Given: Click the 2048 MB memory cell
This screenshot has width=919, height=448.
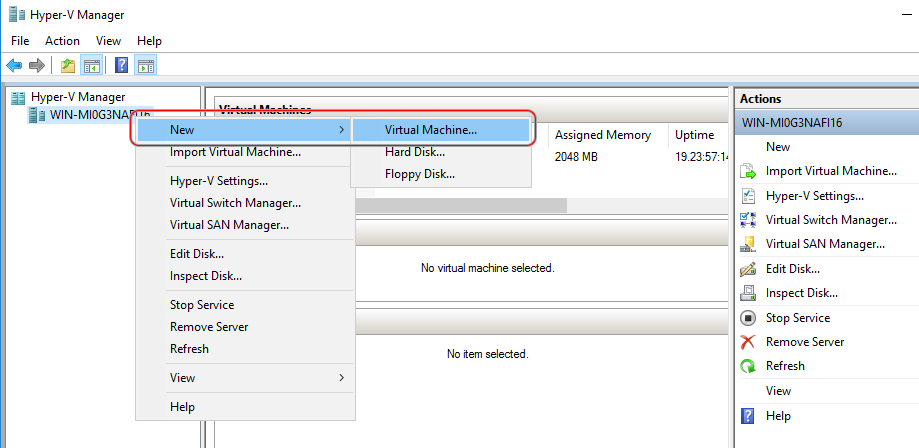Looking at the screenshot, I should [577, 158].
